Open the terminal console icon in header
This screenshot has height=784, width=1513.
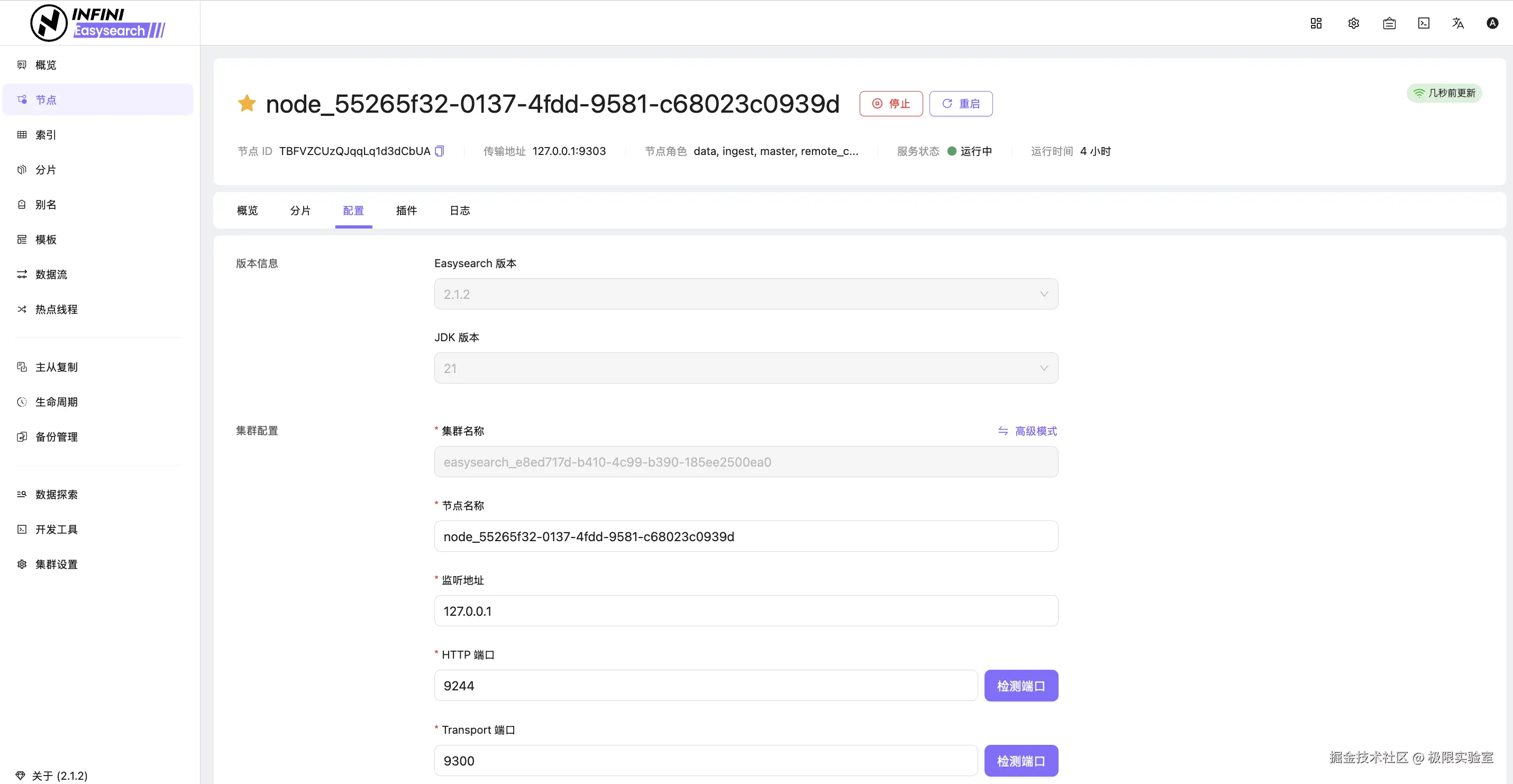(x=1423, y=23)
